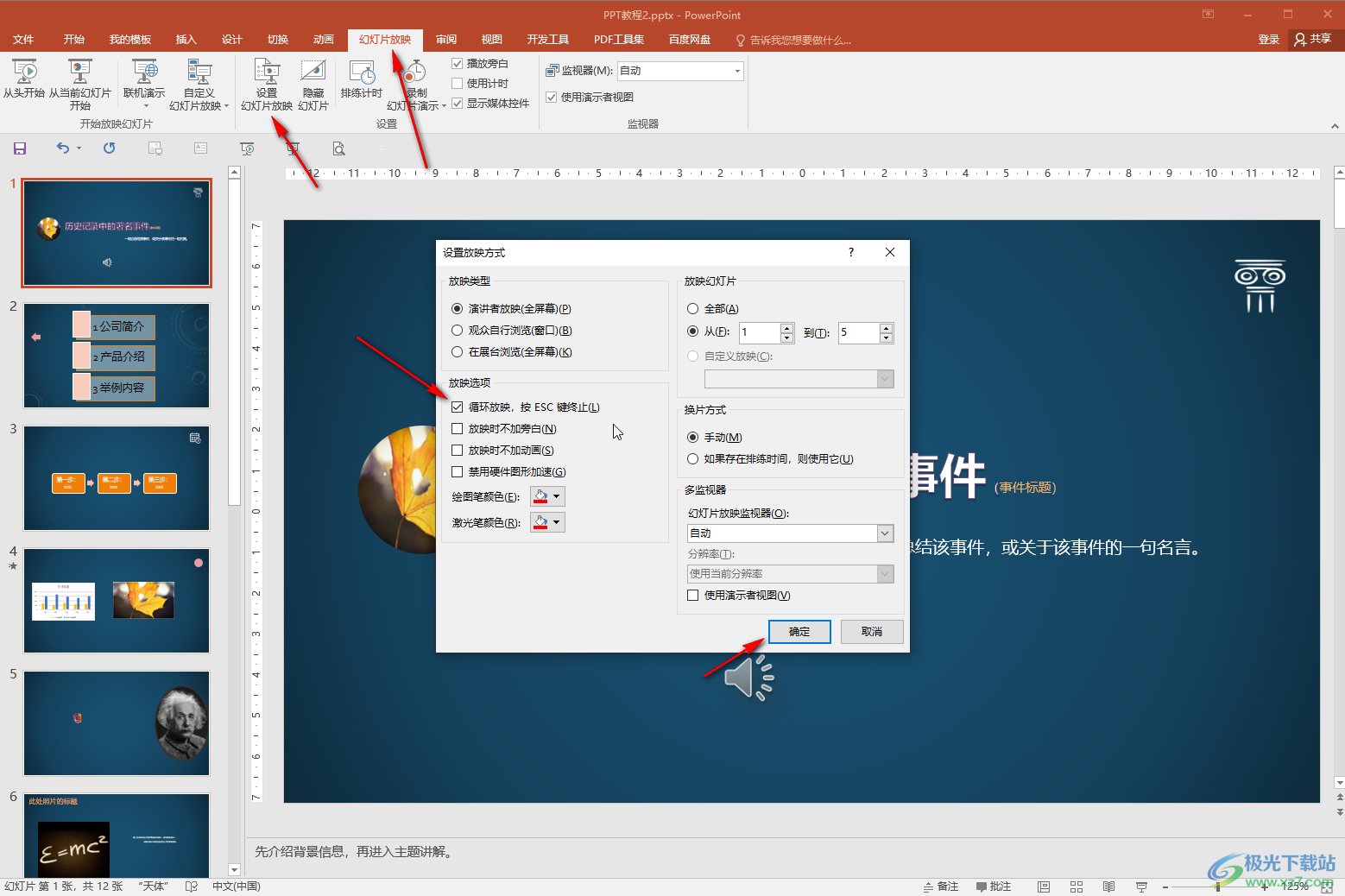Select slide 5 Einstein thumbnail
This screenshot has height=896, width=1345.
point(117,723)
